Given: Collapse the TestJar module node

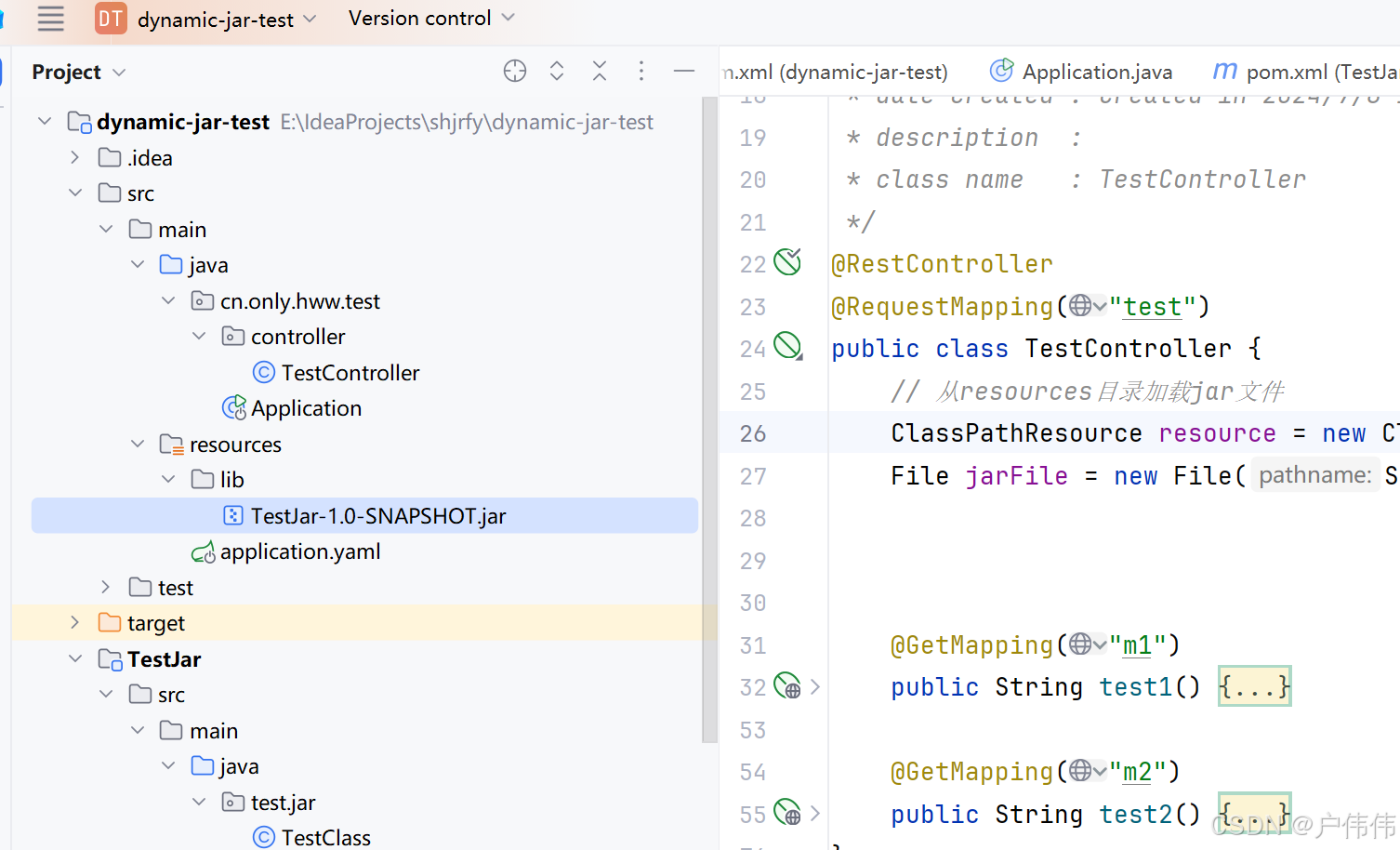Looking at the screenshot, I should (75, 659).
